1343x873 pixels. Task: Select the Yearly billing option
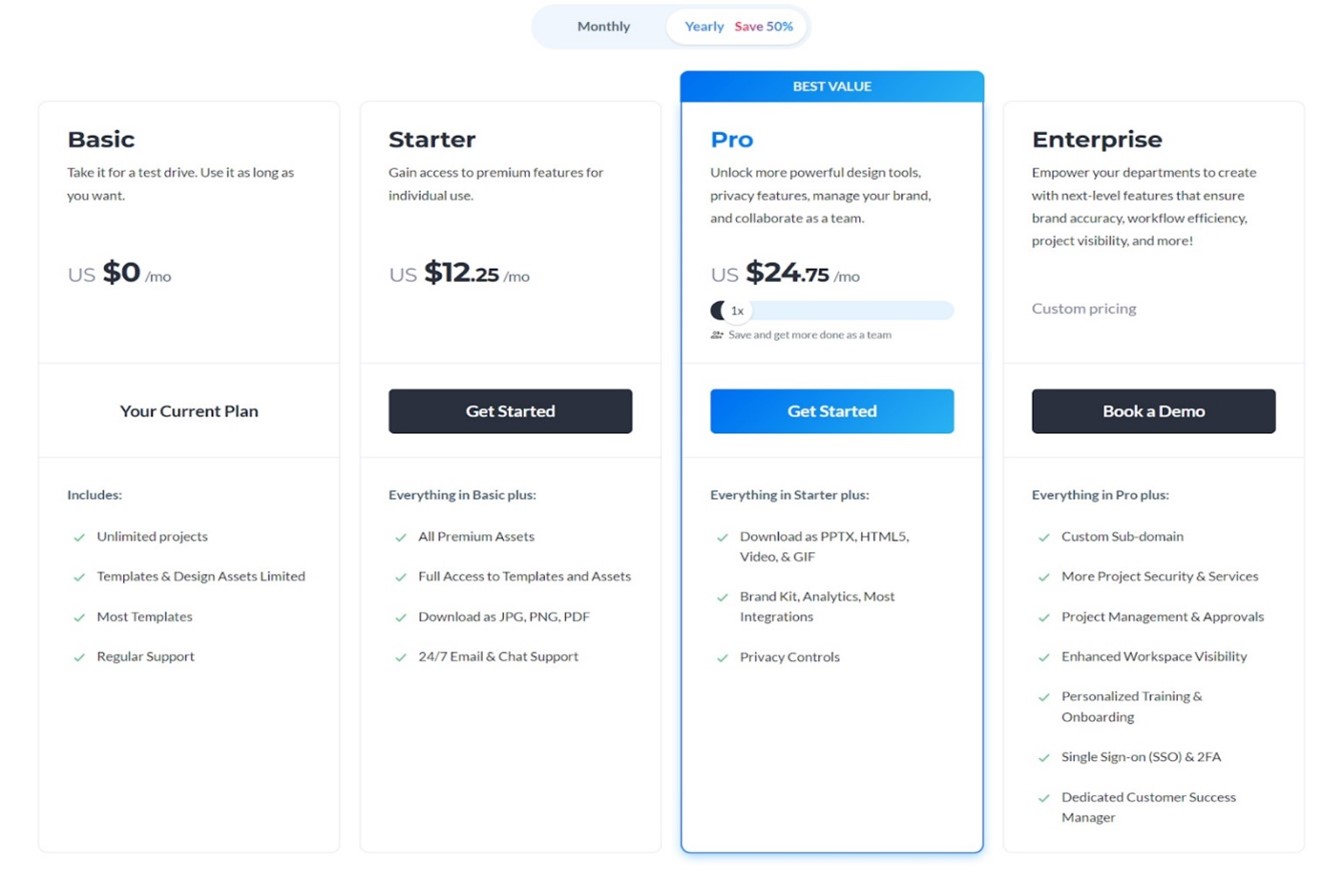pos(704,27)
